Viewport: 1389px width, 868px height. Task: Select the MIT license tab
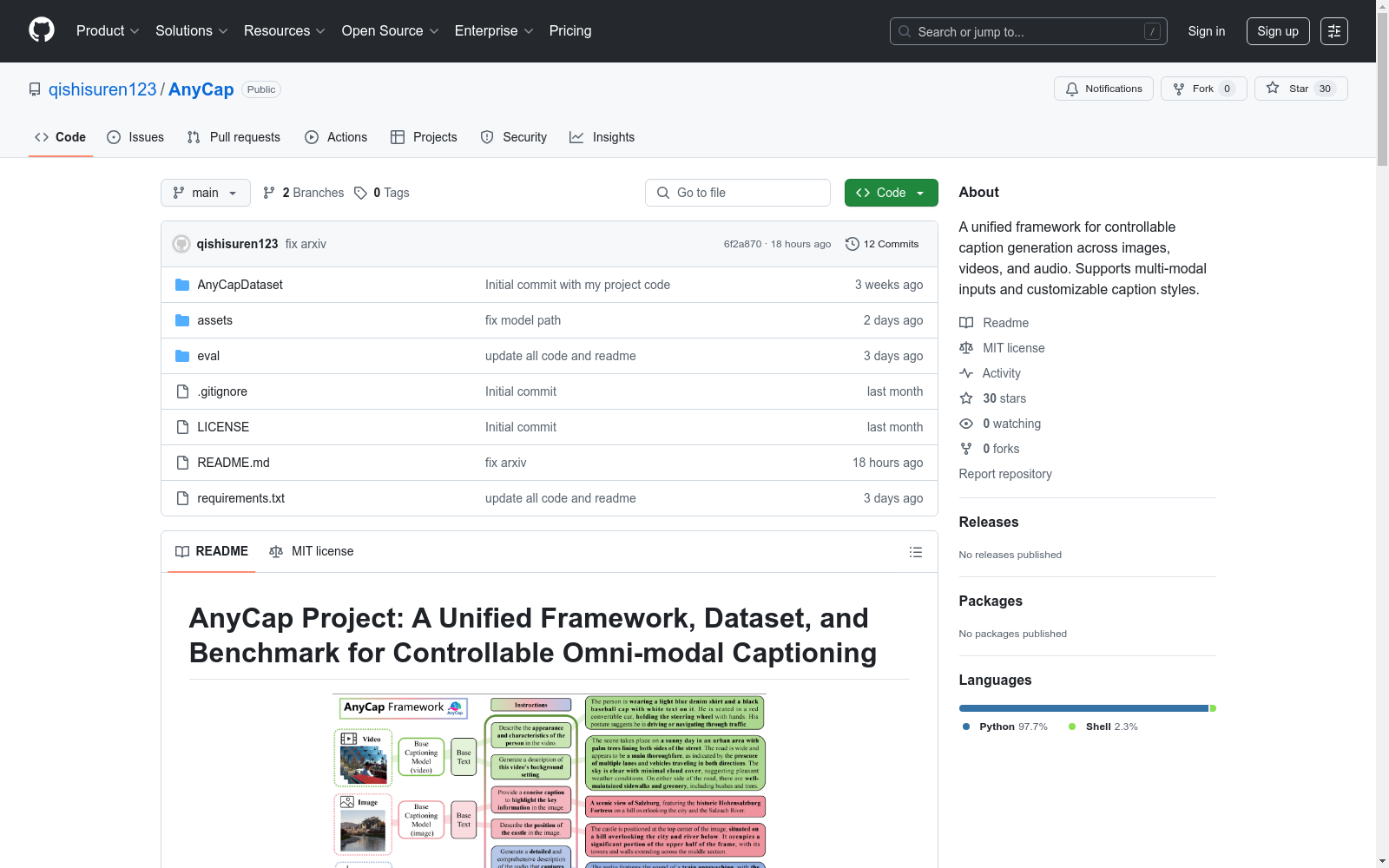[x=312, y=551]
